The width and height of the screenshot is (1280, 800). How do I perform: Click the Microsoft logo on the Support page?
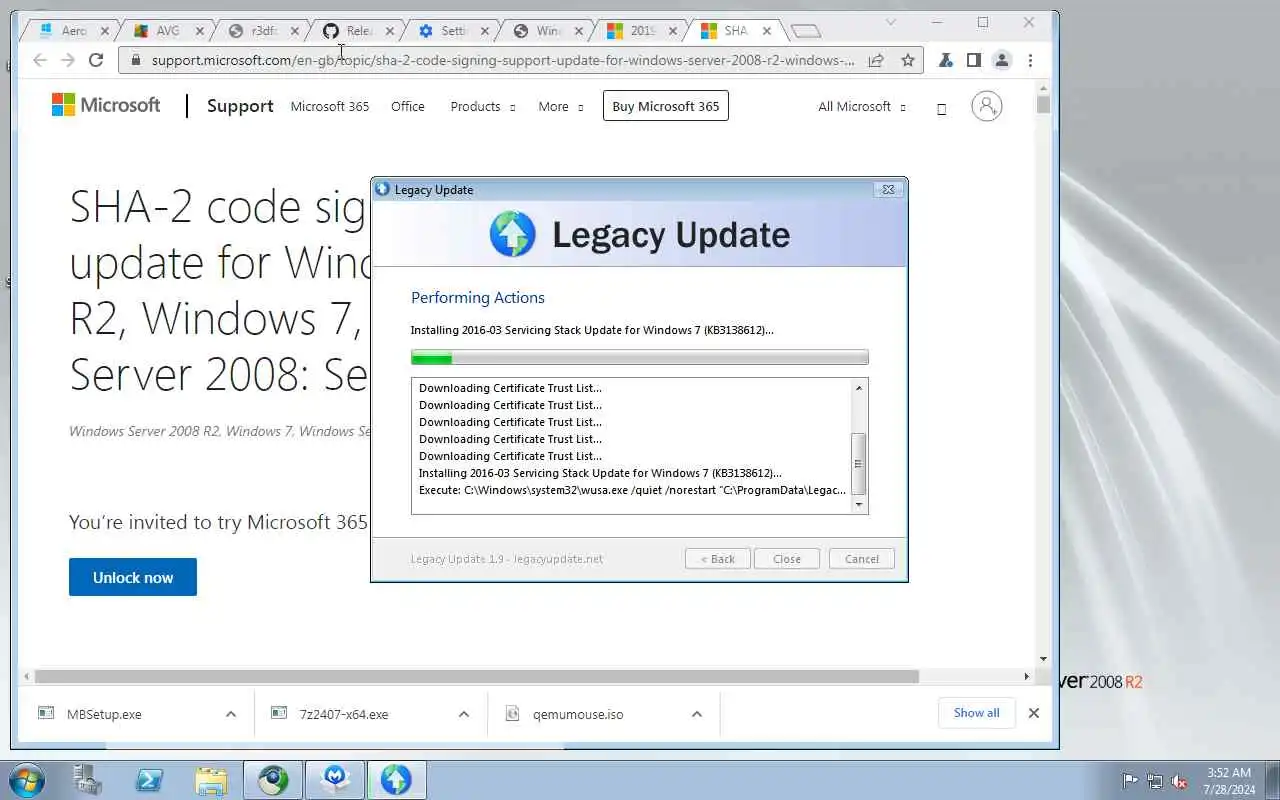coord(106,105)
